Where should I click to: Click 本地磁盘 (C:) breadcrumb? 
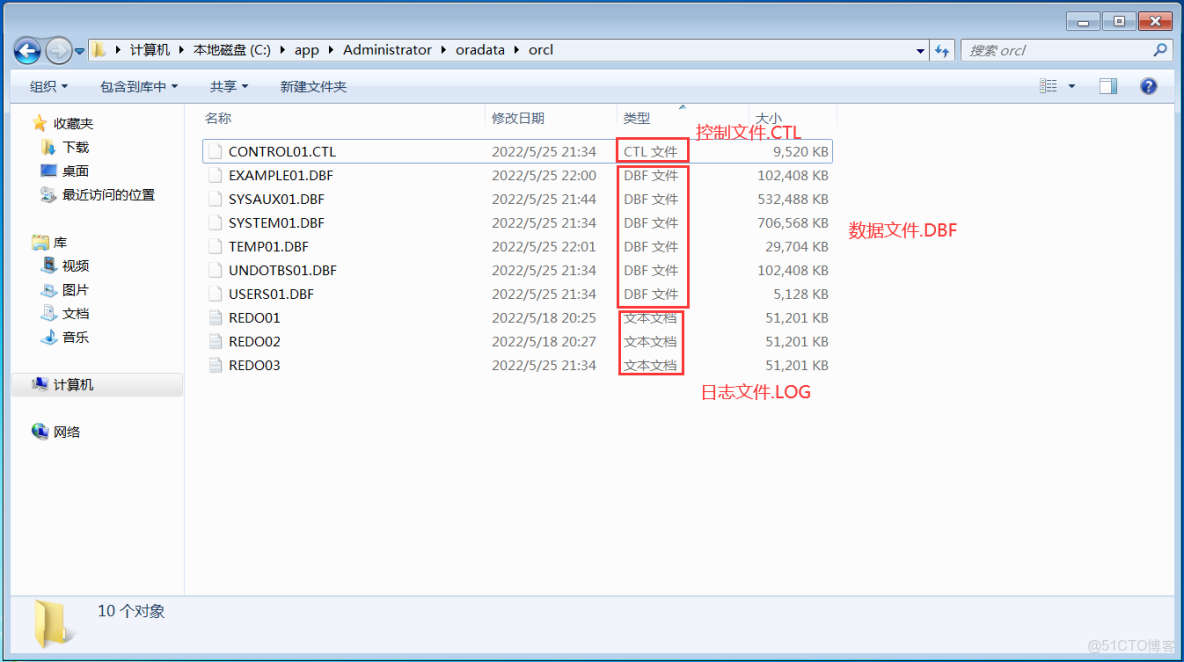pyautogui.click(x=232, y=50)
